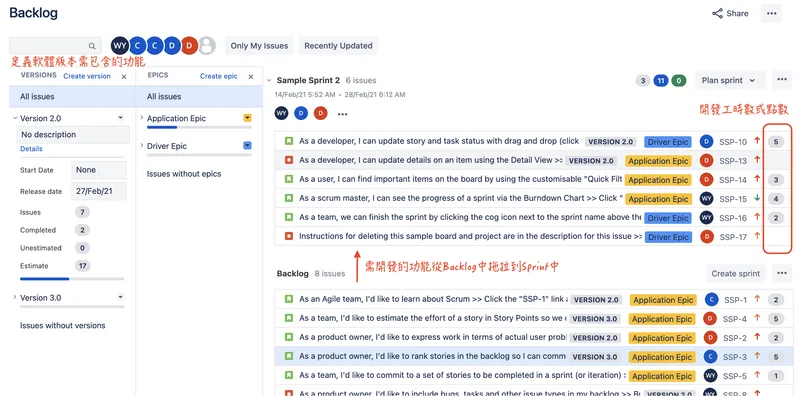
Task: Click the assignee avatar on SSP-15
Action: (706, 198)
